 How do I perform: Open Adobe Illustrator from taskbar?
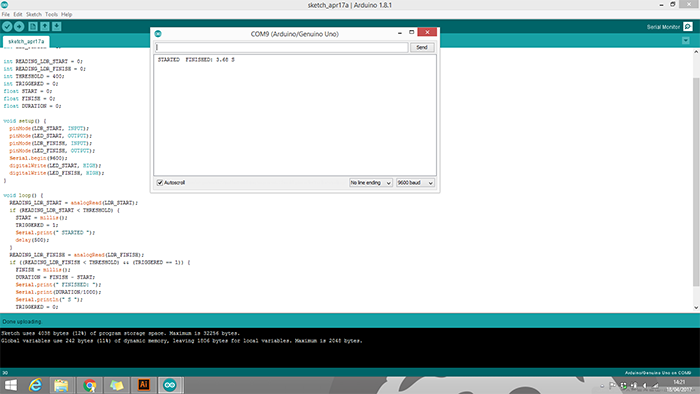point(144,385)
